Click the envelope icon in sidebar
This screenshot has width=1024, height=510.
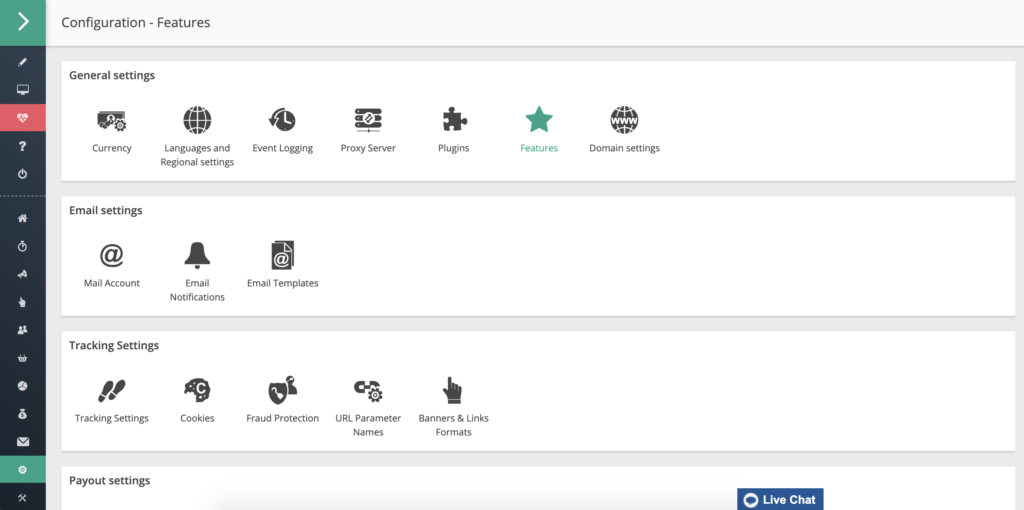coord(22,442)
